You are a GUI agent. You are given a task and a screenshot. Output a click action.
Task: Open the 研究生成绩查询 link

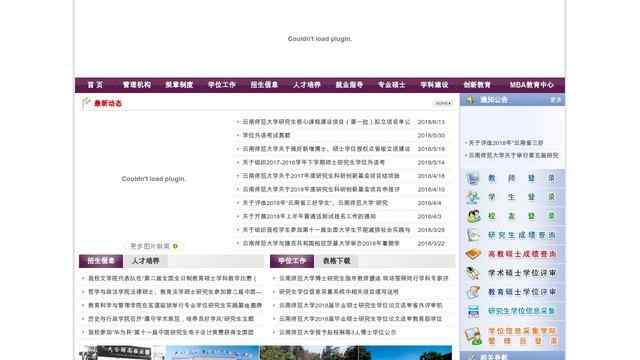point(522,235)
